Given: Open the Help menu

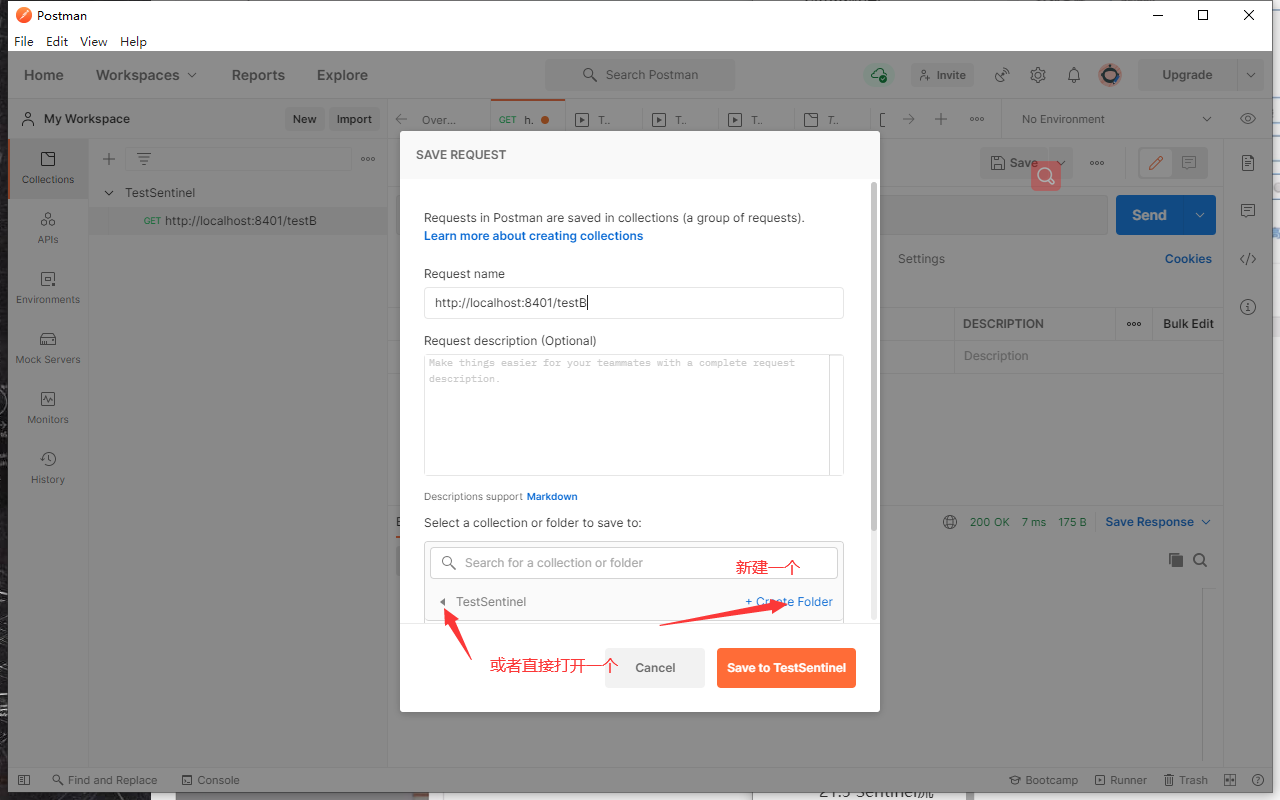Looking at the screenshot, I should tap(133, 42).
